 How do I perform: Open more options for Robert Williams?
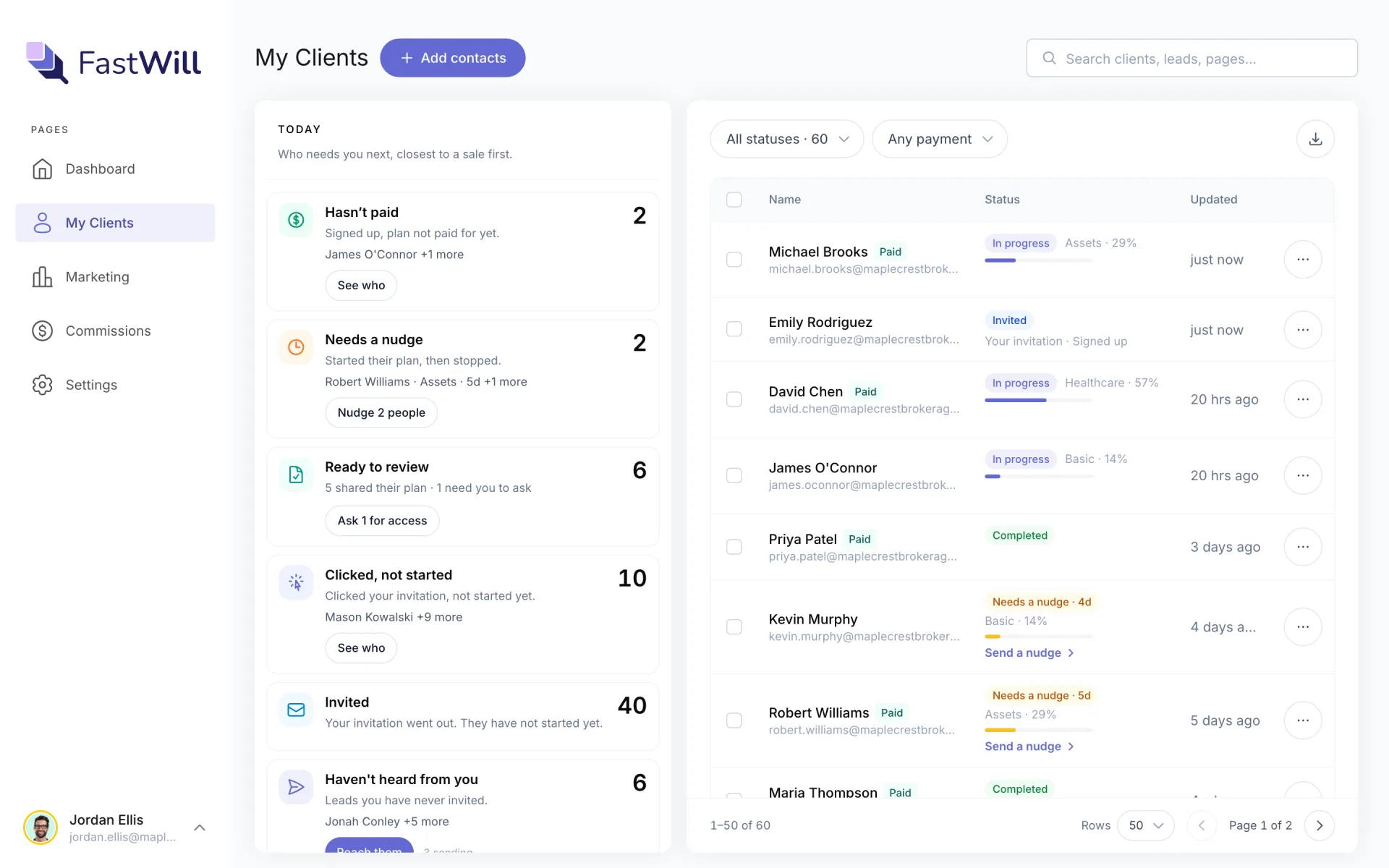click(x=1303, y=720)
